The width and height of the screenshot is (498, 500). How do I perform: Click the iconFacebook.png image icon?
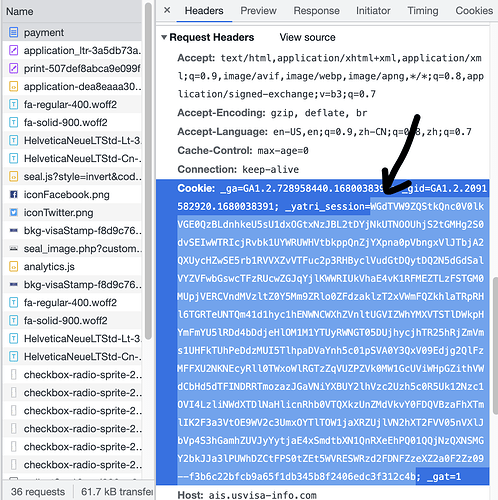(x=13, y=194)
